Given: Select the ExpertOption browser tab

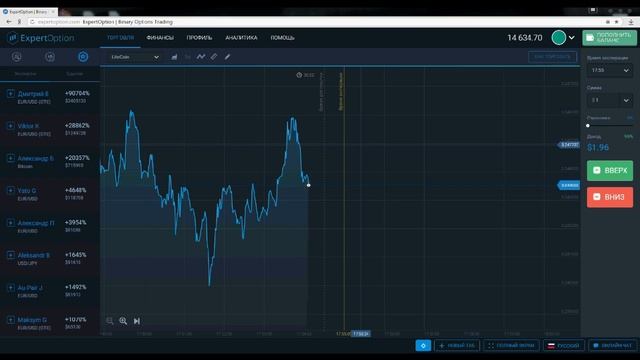Looking at the screenshot, I should (29, 12).
